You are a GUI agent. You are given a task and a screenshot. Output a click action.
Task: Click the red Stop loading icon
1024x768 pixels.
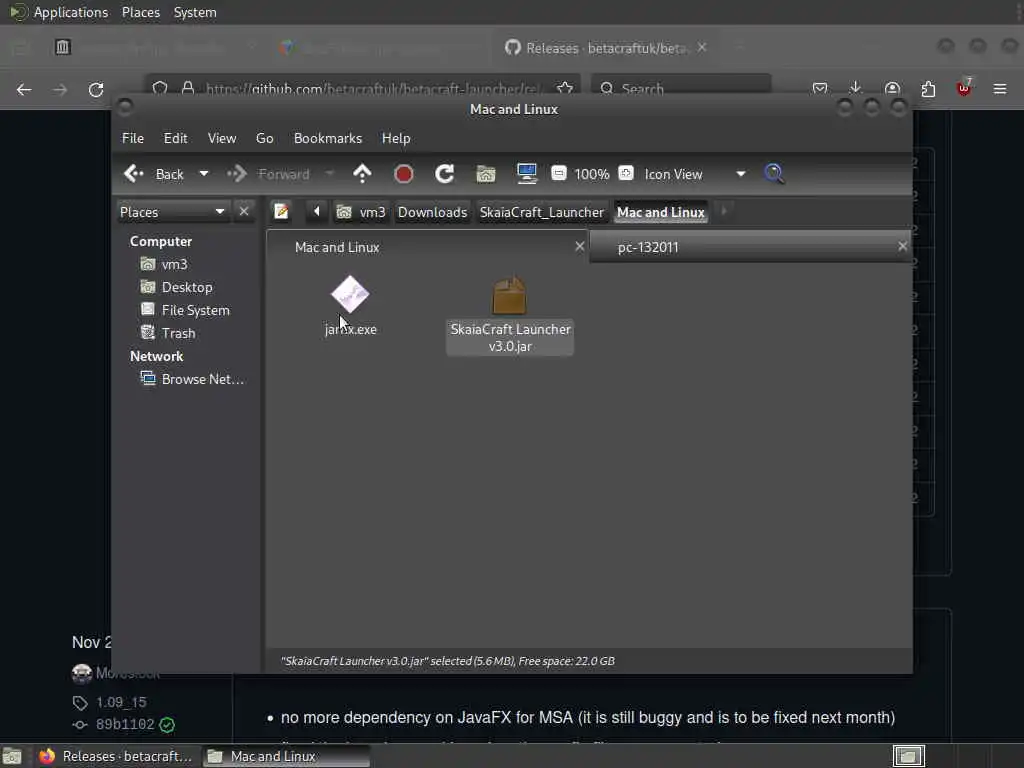tap(404, 174)
